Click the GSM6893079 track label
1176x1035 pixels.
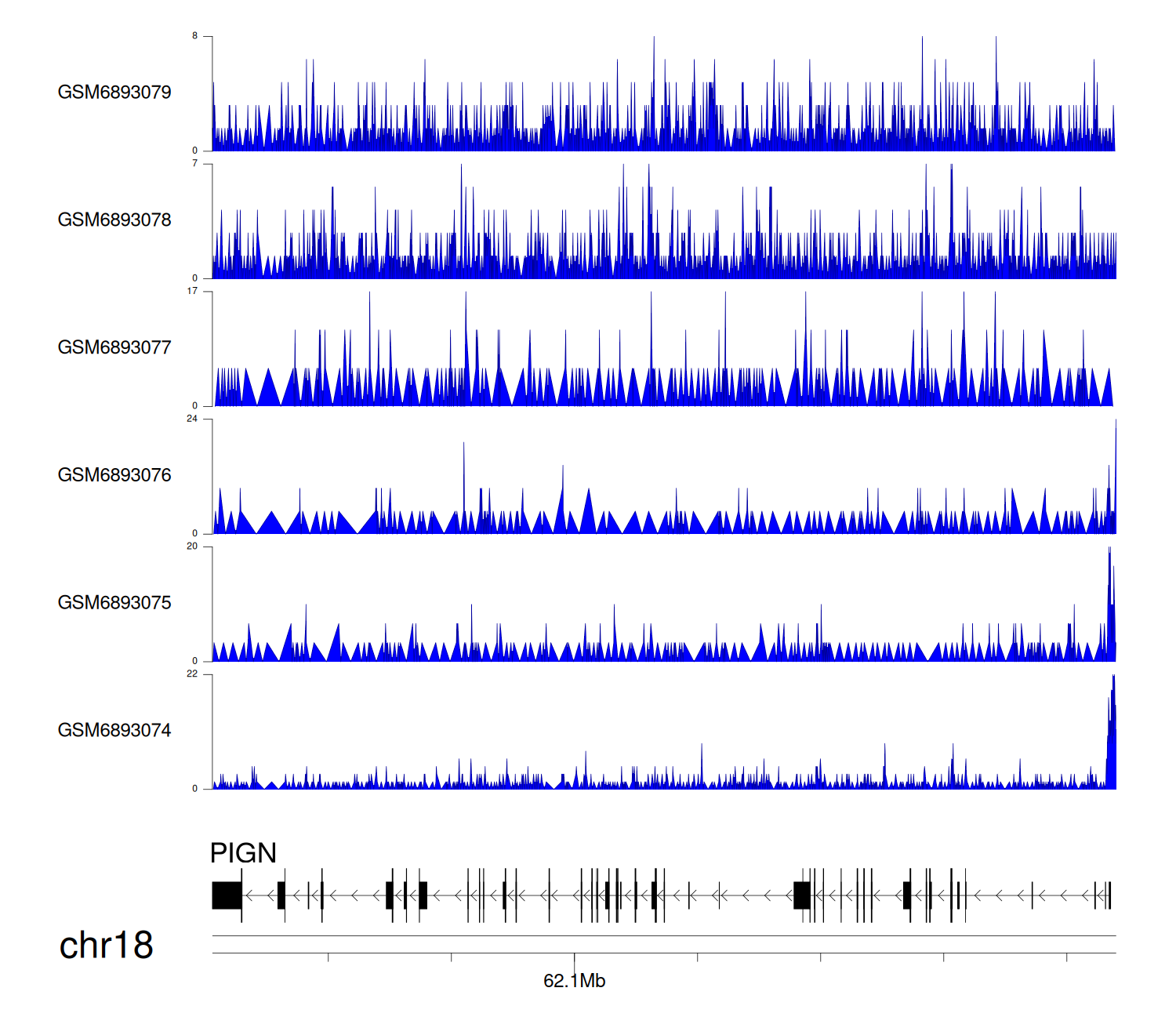tap(114, 93)
